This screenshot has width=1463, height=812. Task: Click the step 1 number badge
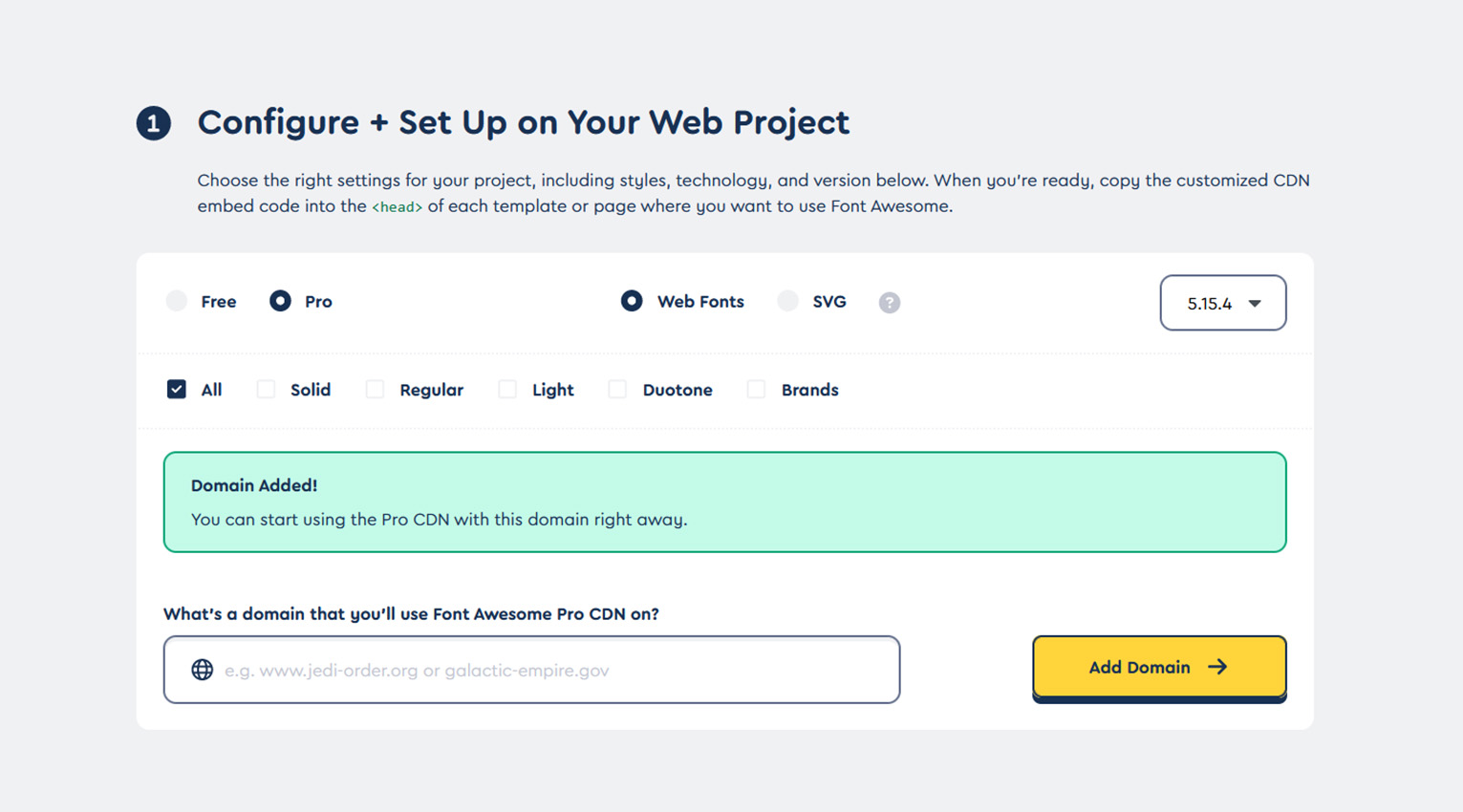153,123
